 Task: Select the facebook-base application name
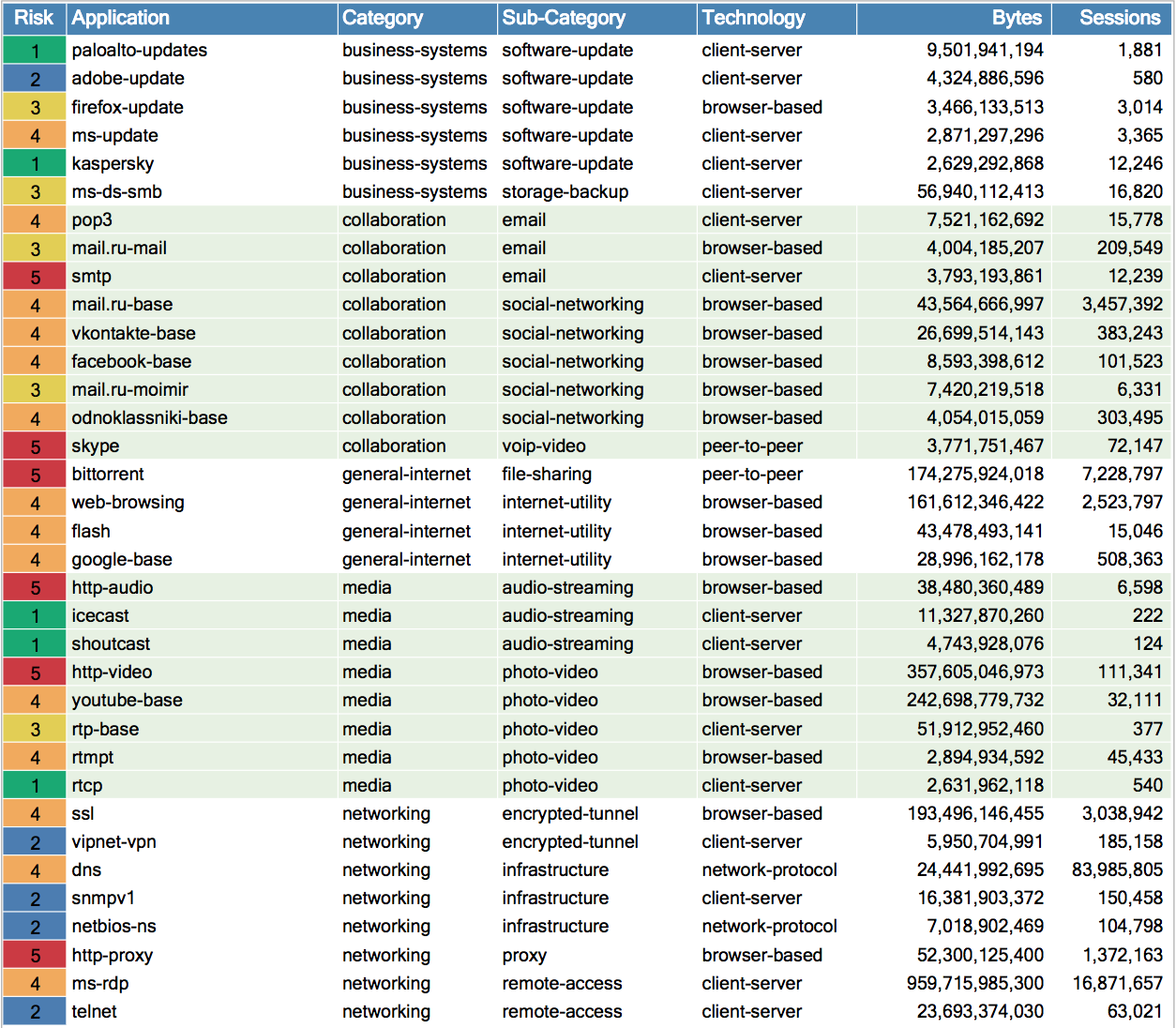point(131,361)
